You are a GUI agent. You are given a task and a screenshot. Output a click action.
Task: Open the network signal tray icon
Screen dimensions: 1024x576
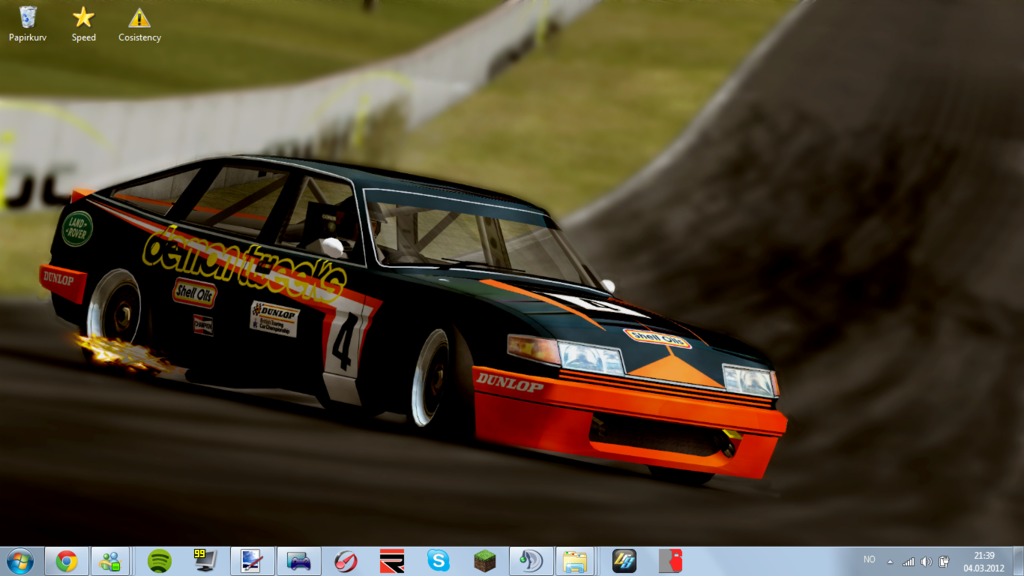coord(908,562)
